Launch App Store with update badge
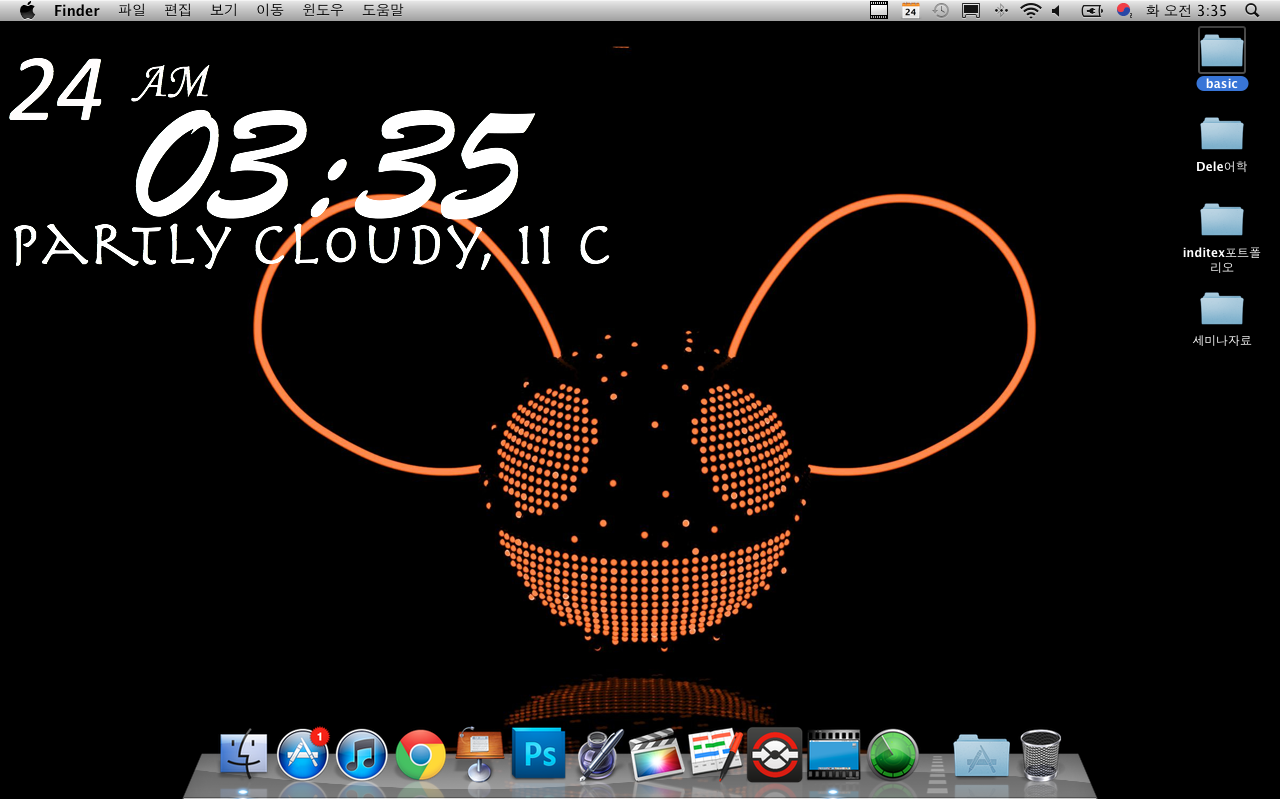Screen dimensions: 1280x799 coord(303,754)
